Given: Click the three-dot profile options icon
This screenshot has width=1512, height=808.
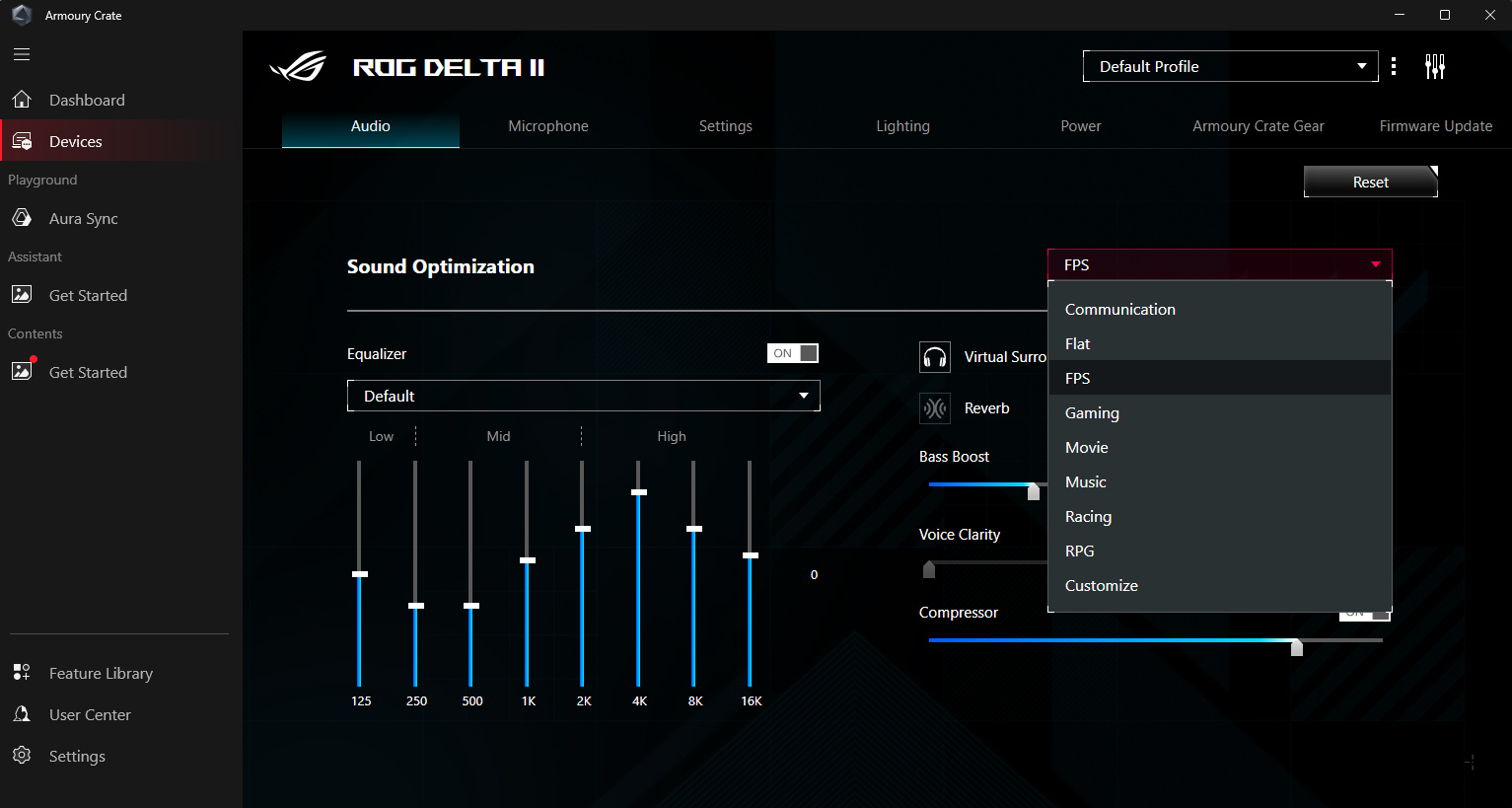Looking at the screenshot, I should click(1393, 66).
